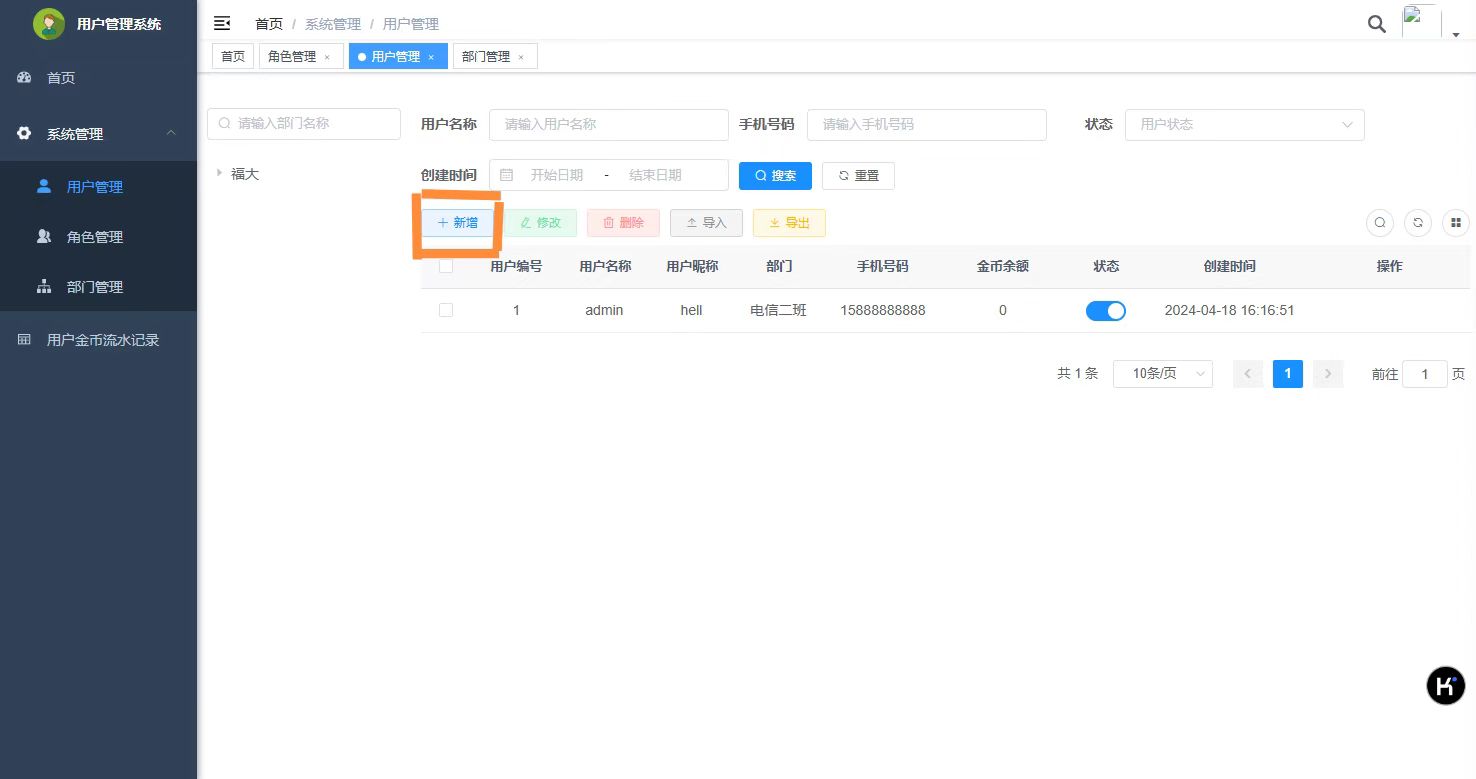Open the avatar dropdown caret
The image size is (1476, 779).
(1456, 35)
